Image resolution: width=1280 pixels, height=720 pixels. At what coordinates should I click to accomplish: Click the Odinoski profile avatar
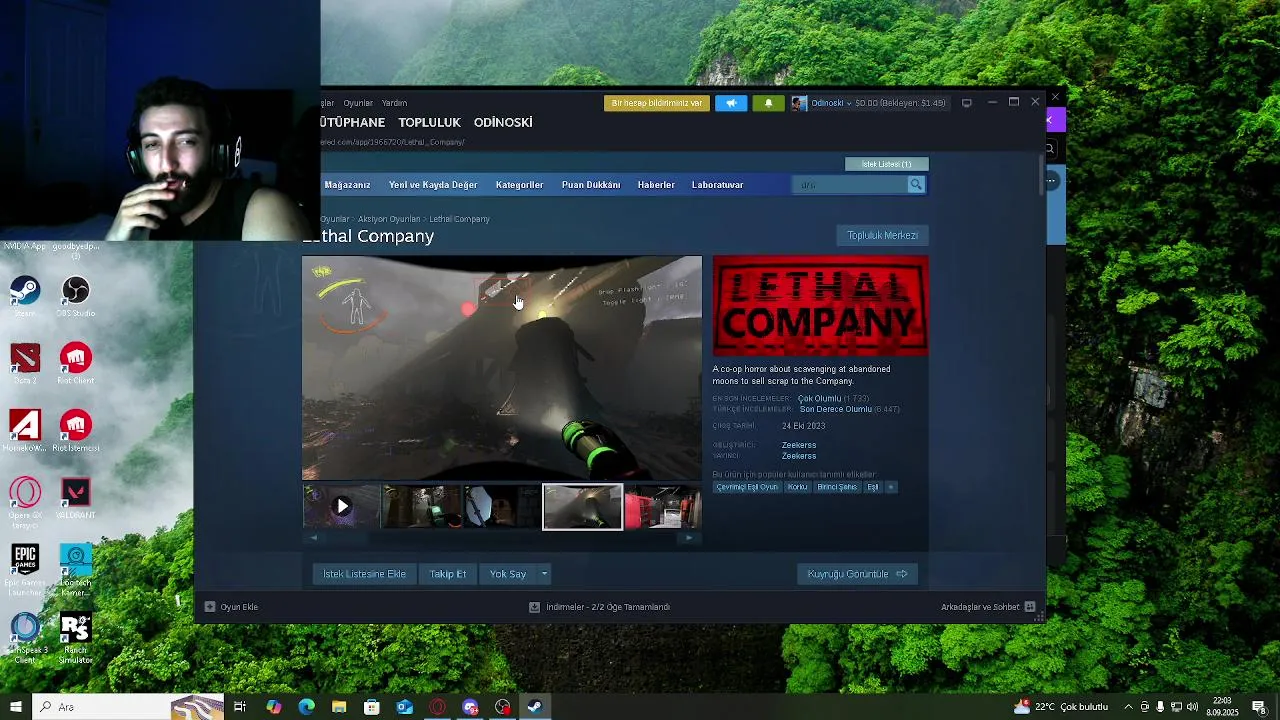point(799,103)
